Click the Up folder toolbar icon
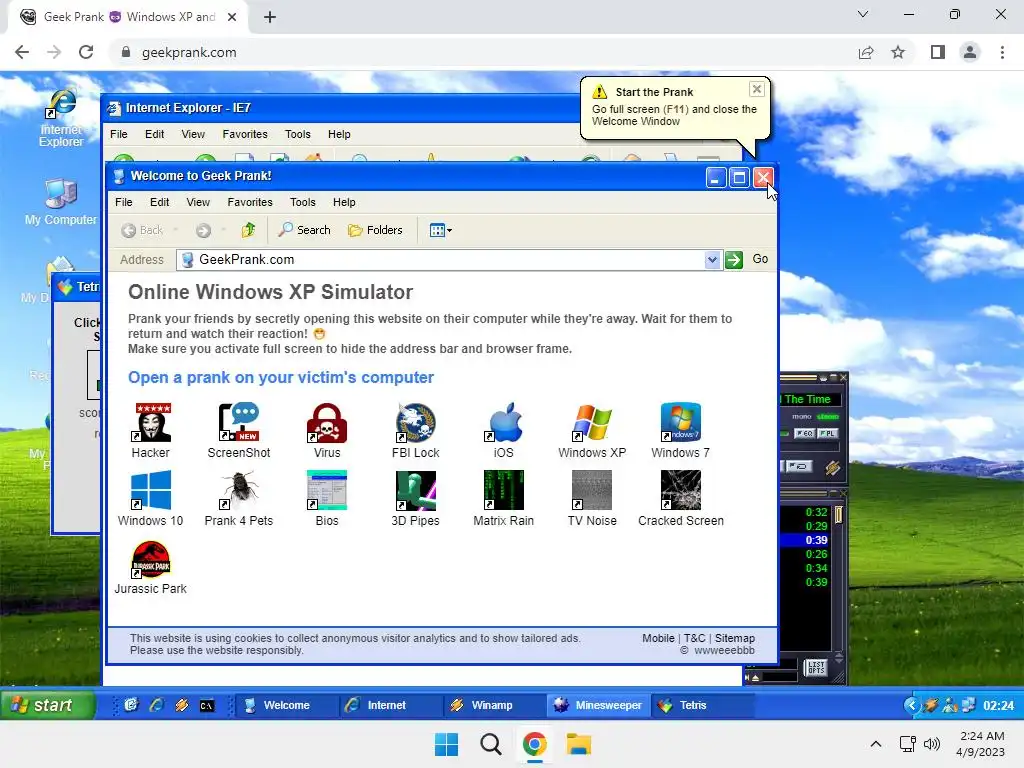 [x=248, y=230]
